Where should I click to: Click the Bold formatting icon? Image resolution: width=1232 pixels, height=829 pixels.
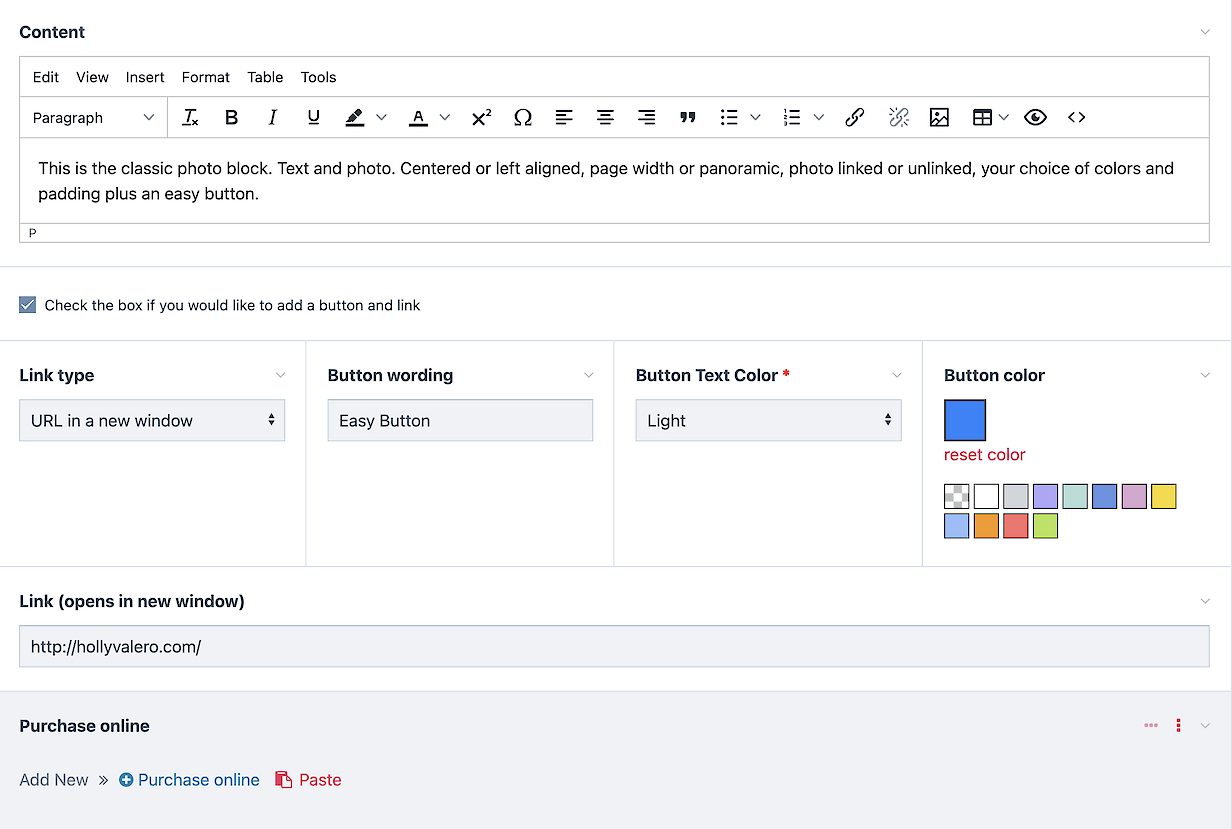coord(231,118)
